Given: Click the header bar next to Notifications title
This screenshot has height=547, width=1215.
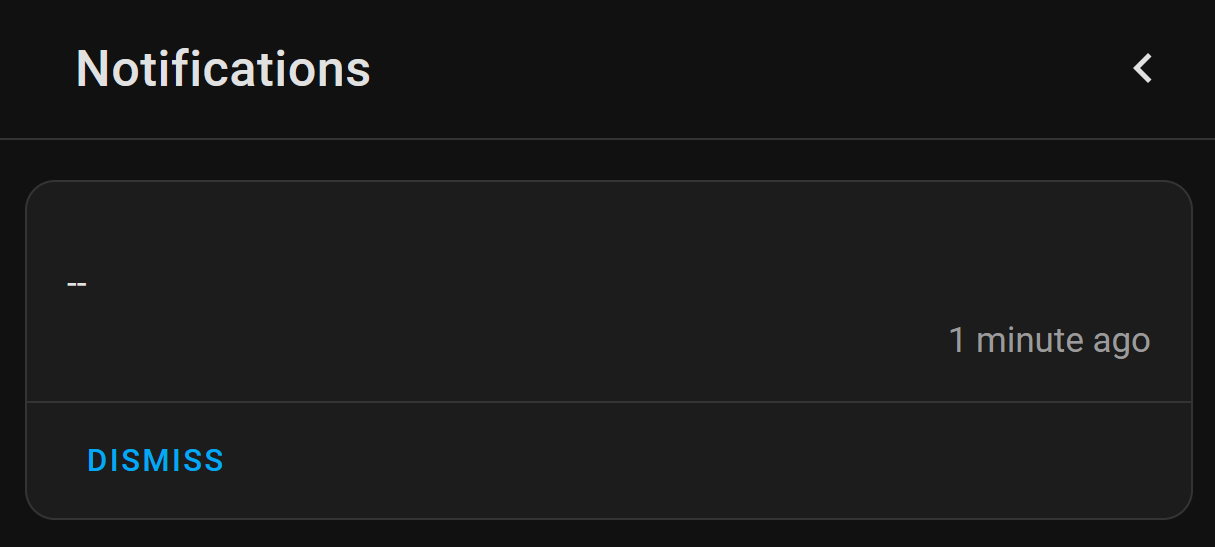Looking at the screenshot, I should pos(740,69).
